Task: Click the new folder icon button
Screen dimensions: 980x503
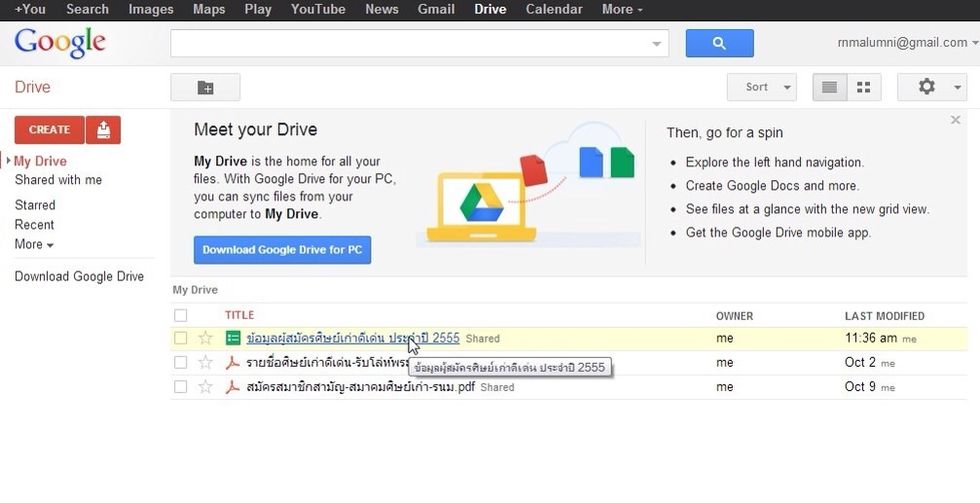Action: coord(205,88)
